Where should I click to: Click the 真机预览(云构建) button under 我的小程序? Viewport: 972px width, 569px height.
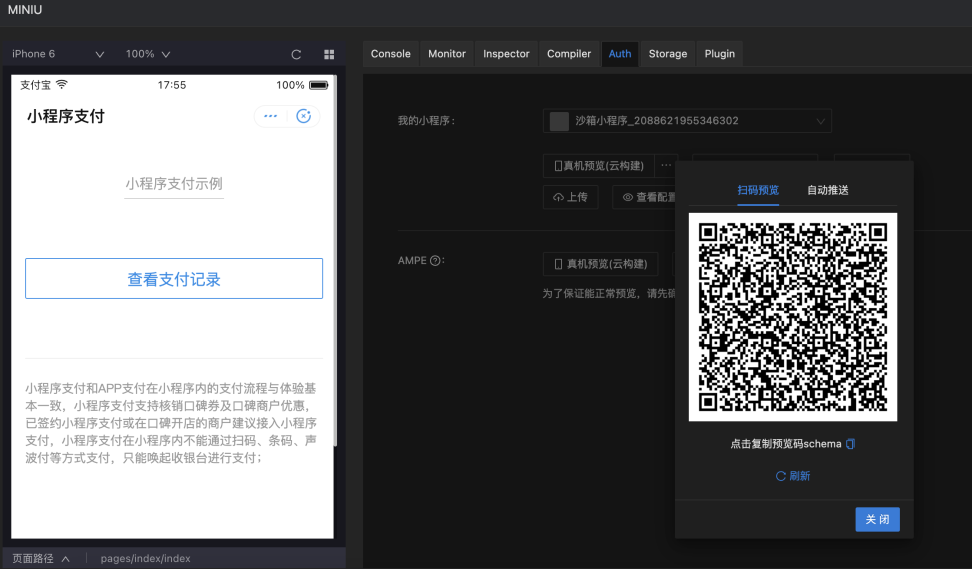click(x=599, y=165)
